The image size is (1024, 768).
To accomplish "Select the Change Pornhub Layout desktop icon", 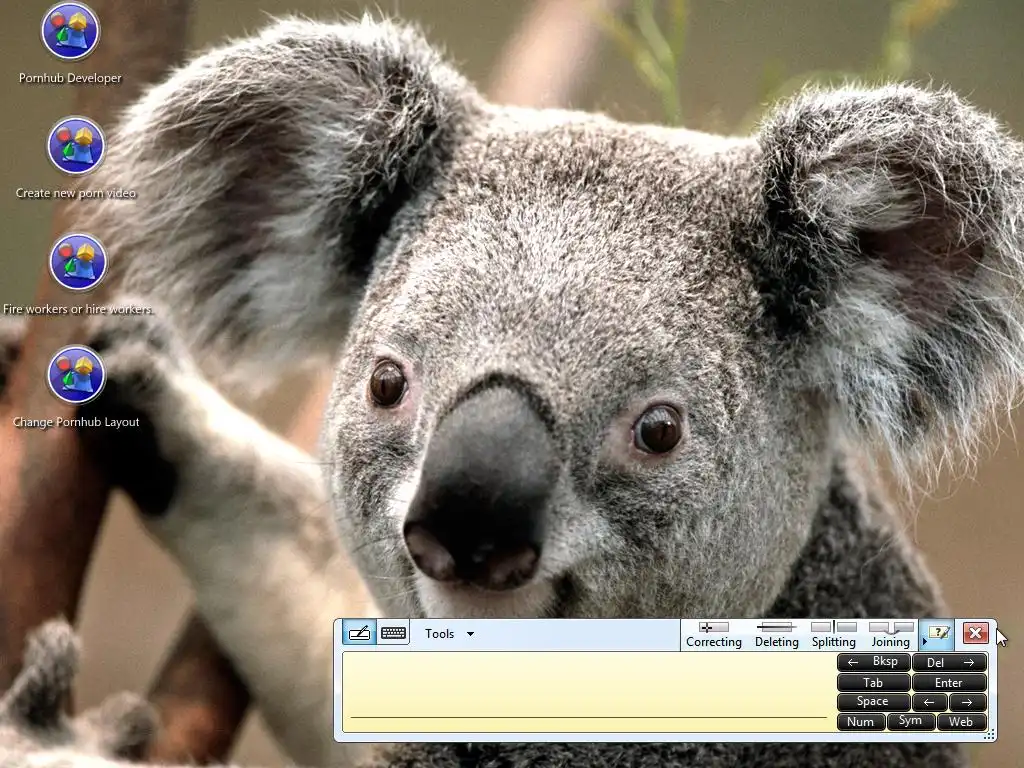I will click(x=76, y=388).
